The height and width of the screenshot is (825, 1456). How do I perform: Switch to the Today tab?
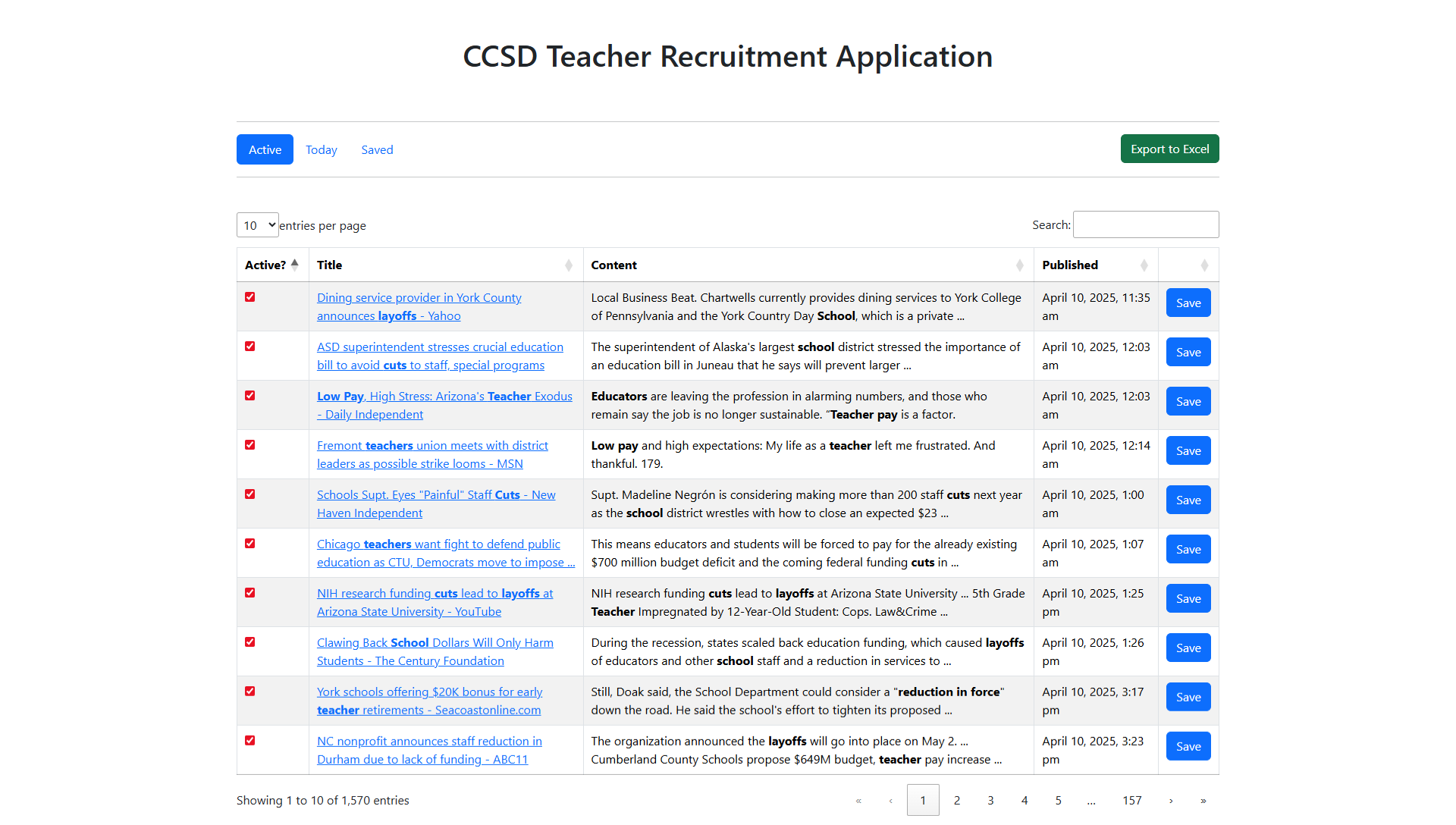322,150
